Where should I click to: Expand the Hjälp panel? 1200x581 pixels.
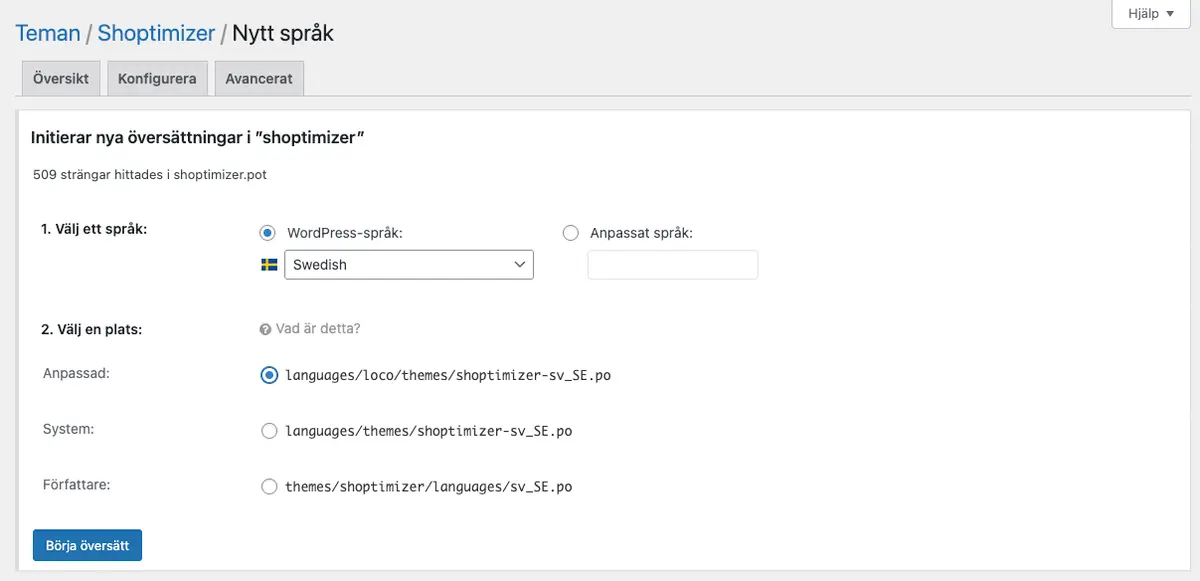coord(1150,14)
